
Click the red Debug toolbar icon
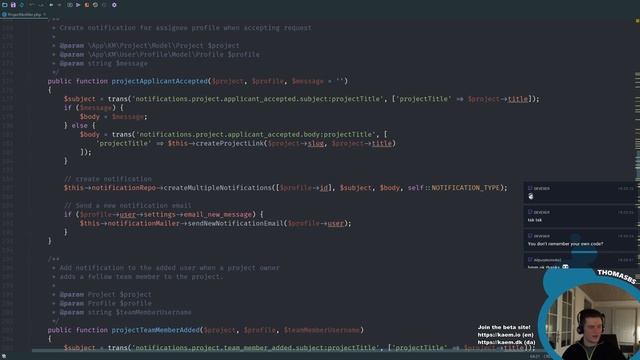coord(87,5)
